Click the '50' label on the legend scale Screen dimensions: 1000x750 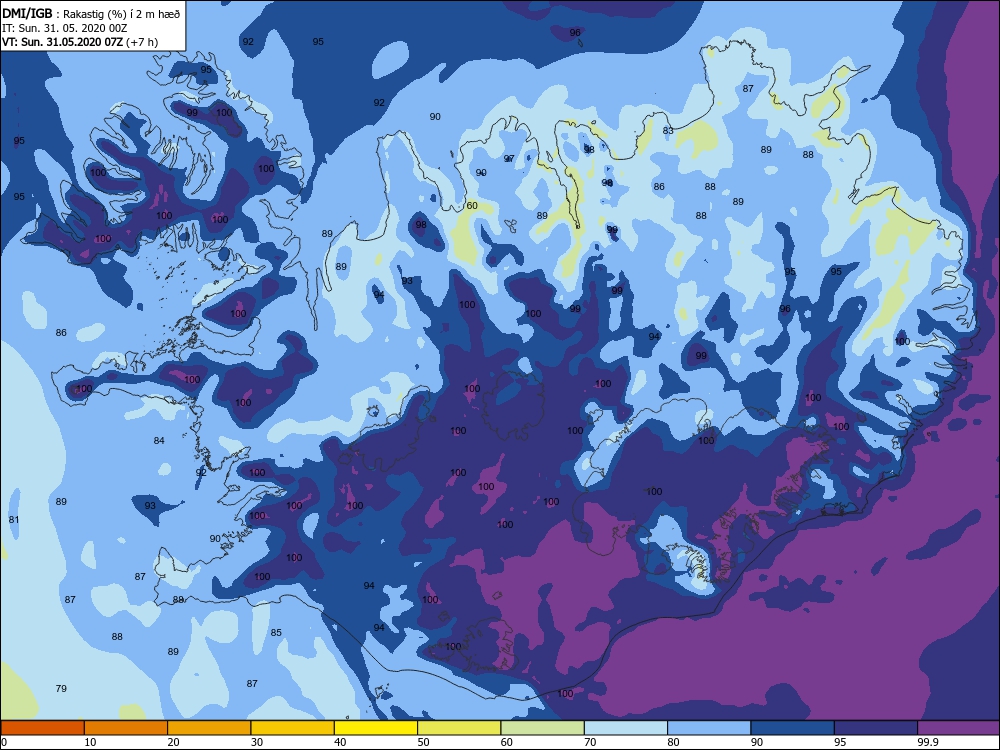tap(424, 742)
